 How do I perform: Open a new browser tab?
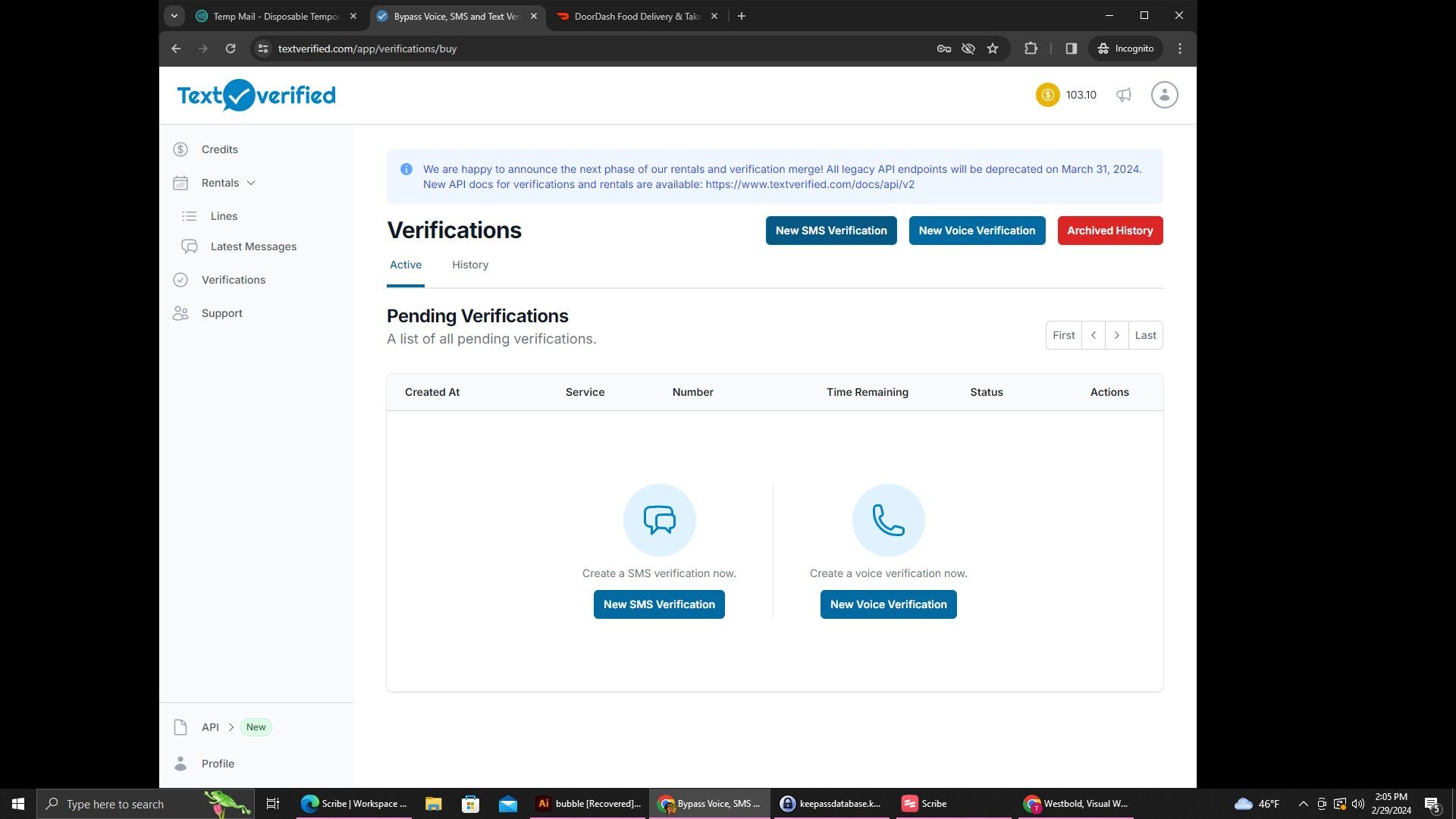(x=742, y=16)
